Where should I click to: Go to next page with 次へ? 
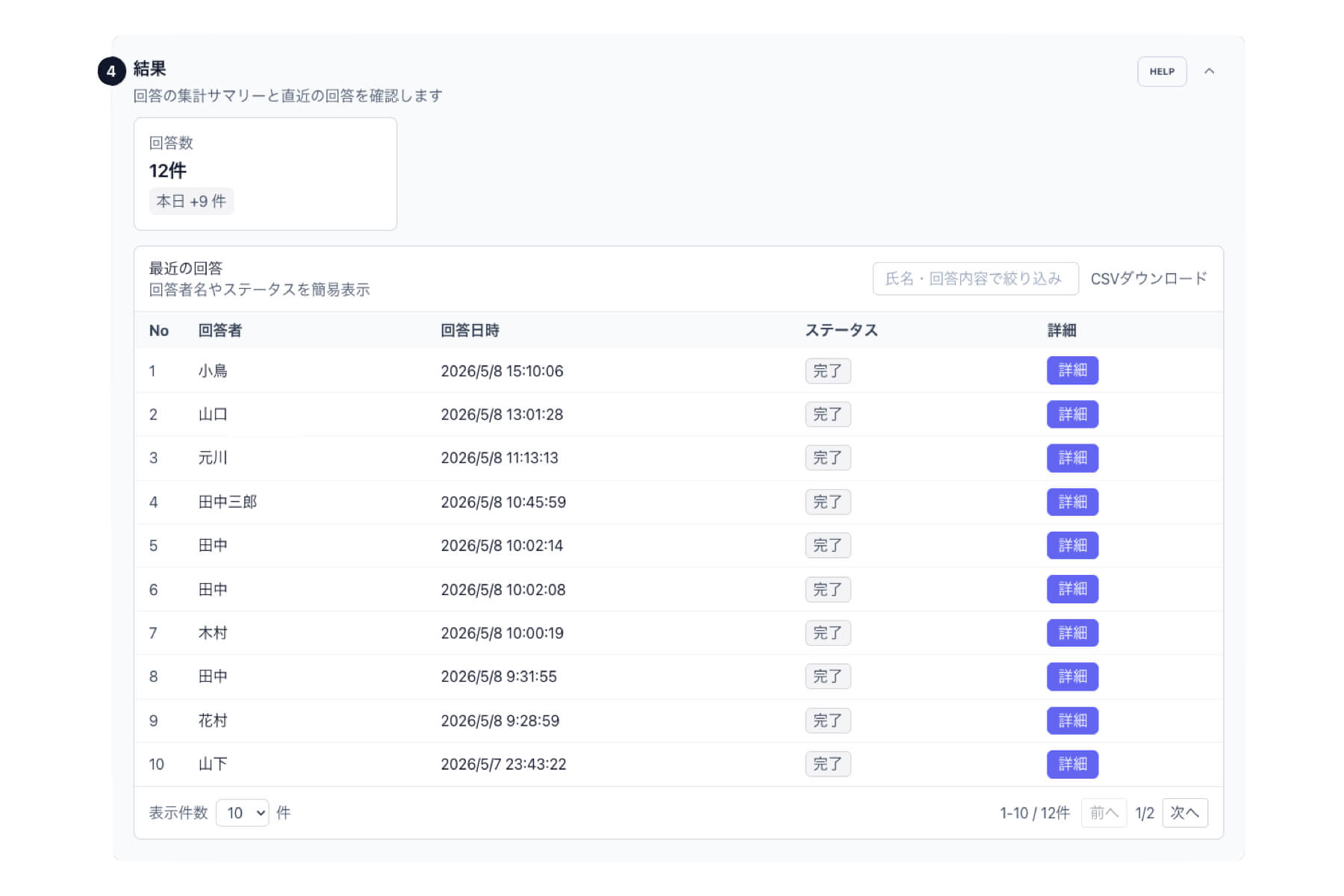(x=1184, y=812)
